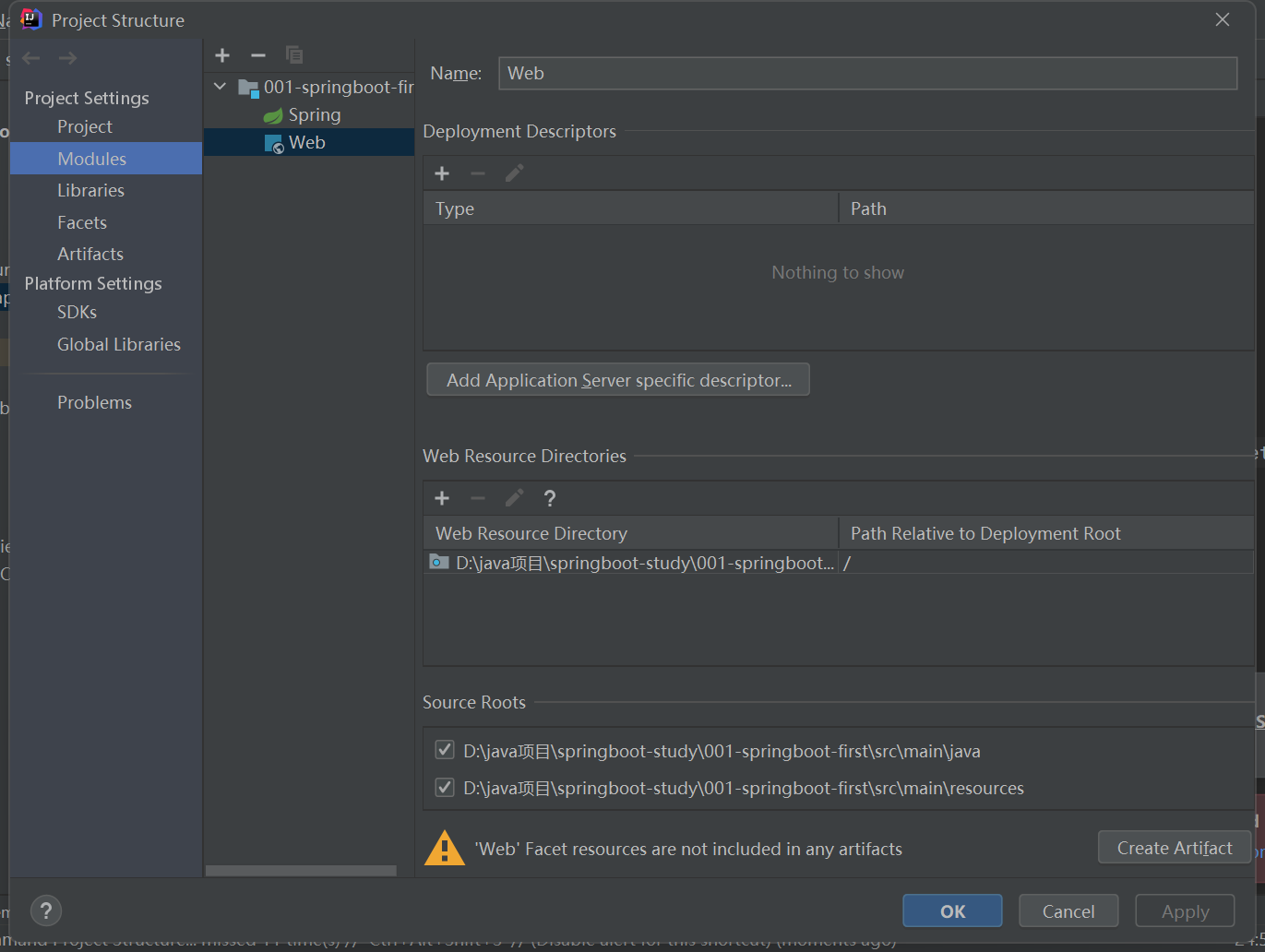Screen dimensions: 1265x952
Task: Click the forward navigation arrow
Action: (x=67, y=58)
